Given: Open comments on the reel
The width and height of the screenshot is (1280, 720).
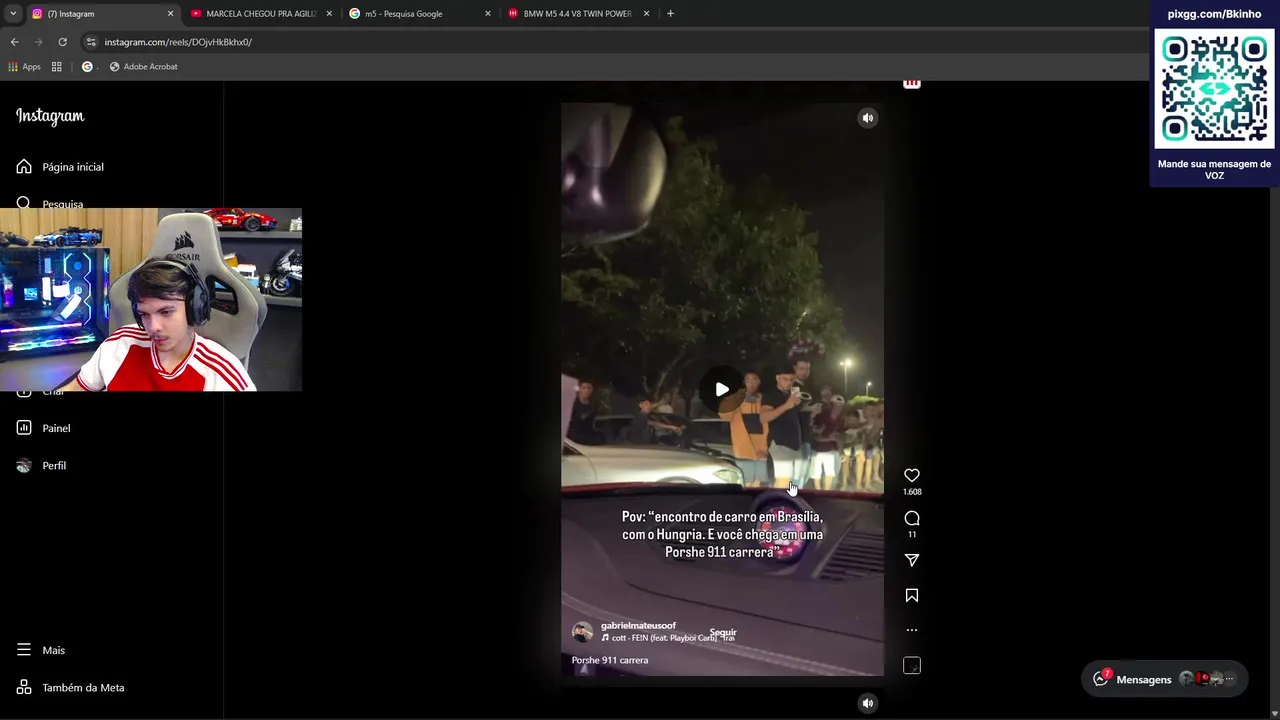Looking at the screenshot, I should click(912, 518).
